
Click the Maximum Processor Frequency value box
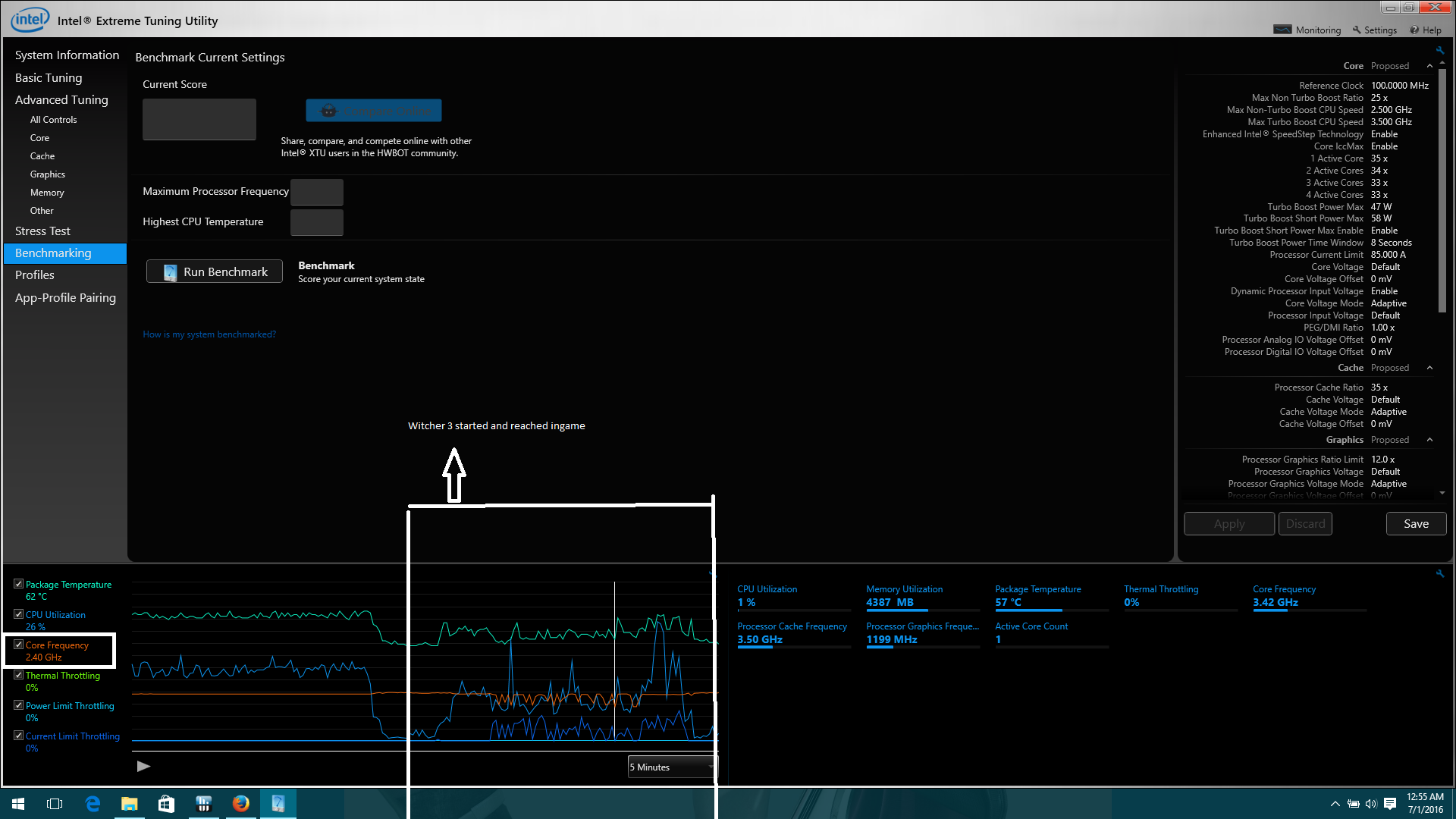point(317,193)
